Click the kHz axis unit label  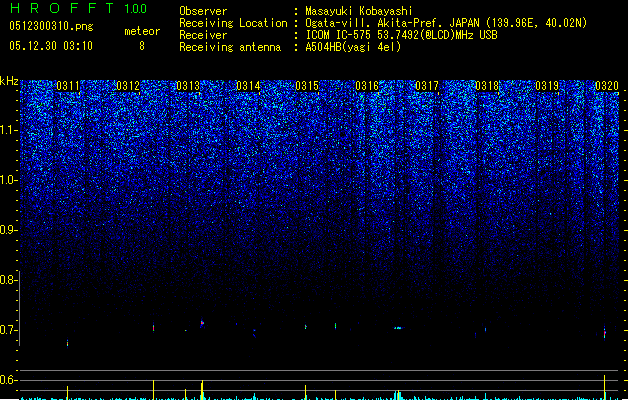click(9, 81)
